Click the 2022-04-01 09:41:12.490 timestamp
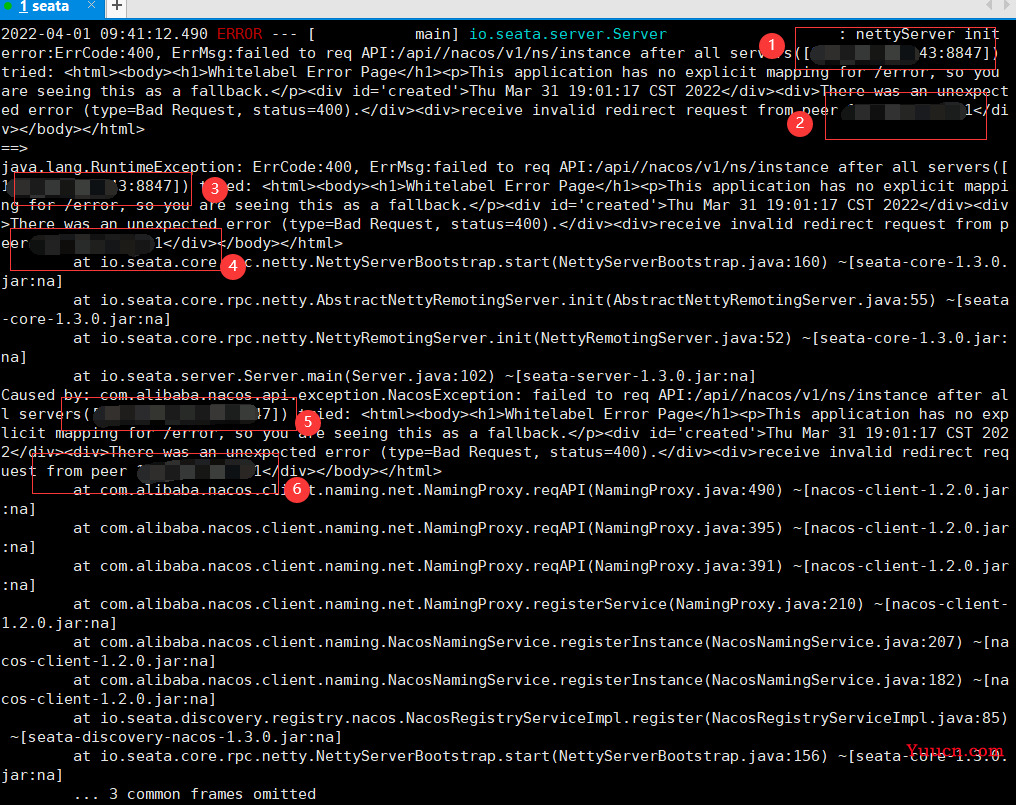This screenshot has height=805, width=1016. point(105,34)
